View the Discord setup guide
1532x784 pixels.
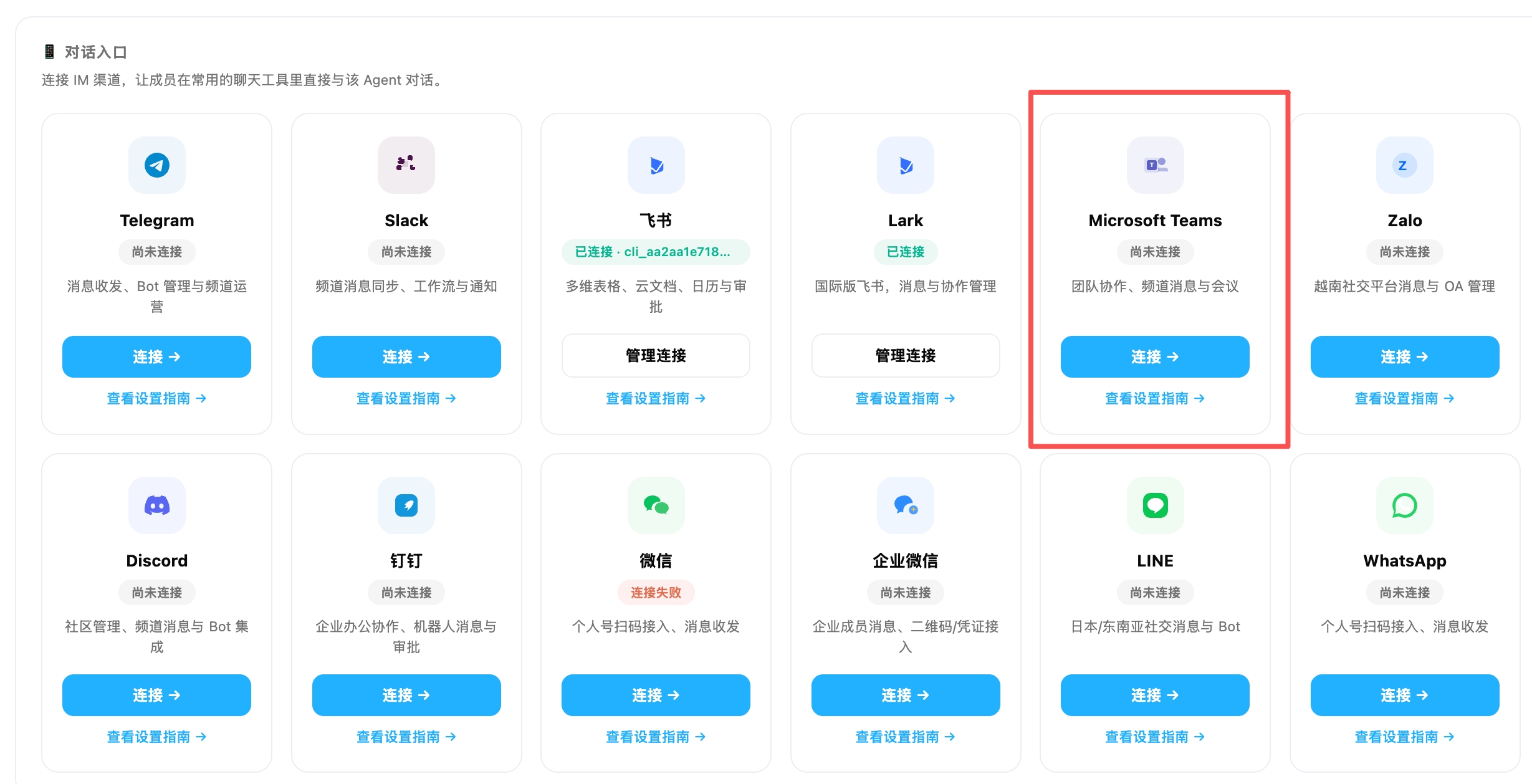(x=157, y=737)
